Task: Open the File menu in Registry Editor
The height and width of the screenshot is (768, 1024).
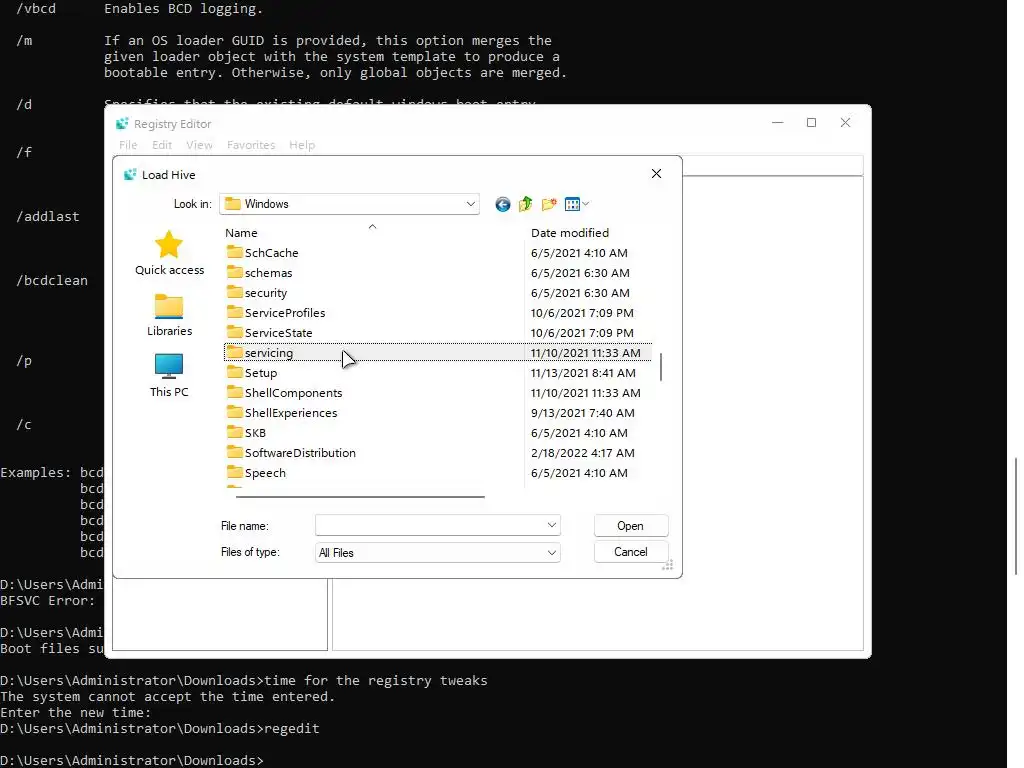Action: click(128, 145)
